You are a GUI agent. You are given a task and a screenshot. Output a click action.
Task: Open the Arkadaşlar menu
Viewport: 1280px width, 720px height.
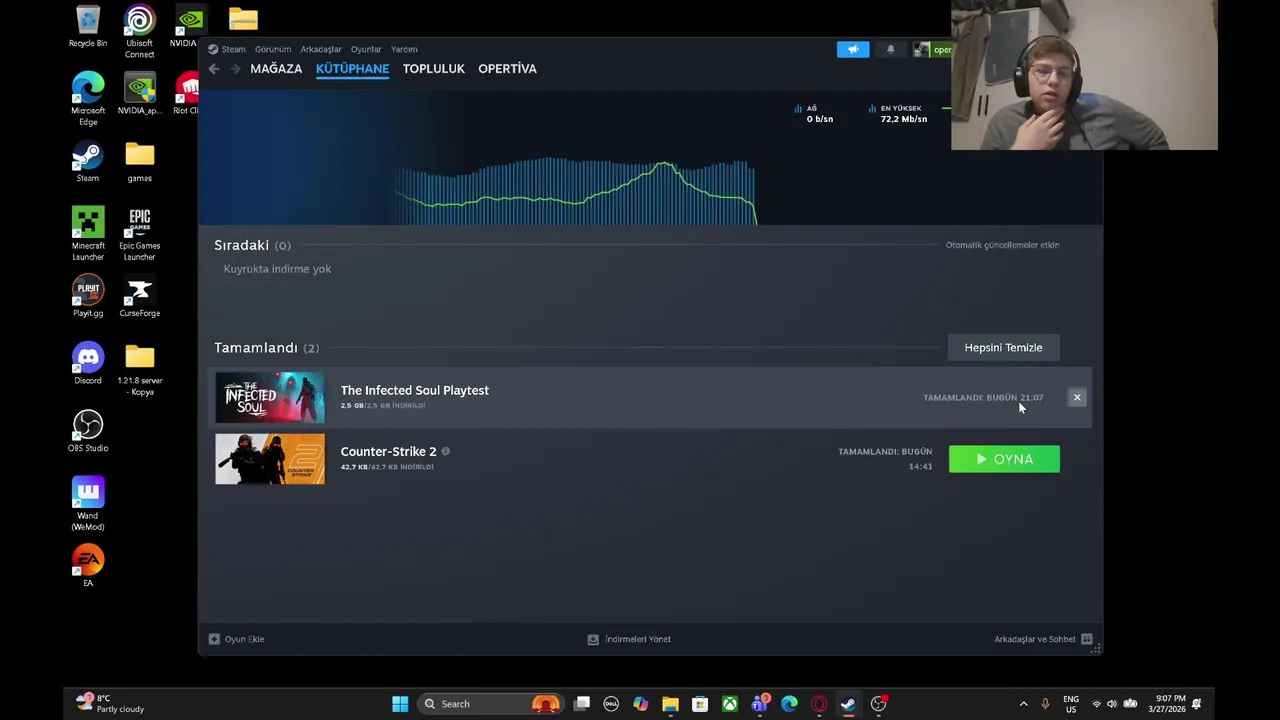click(x=321, y=49)
